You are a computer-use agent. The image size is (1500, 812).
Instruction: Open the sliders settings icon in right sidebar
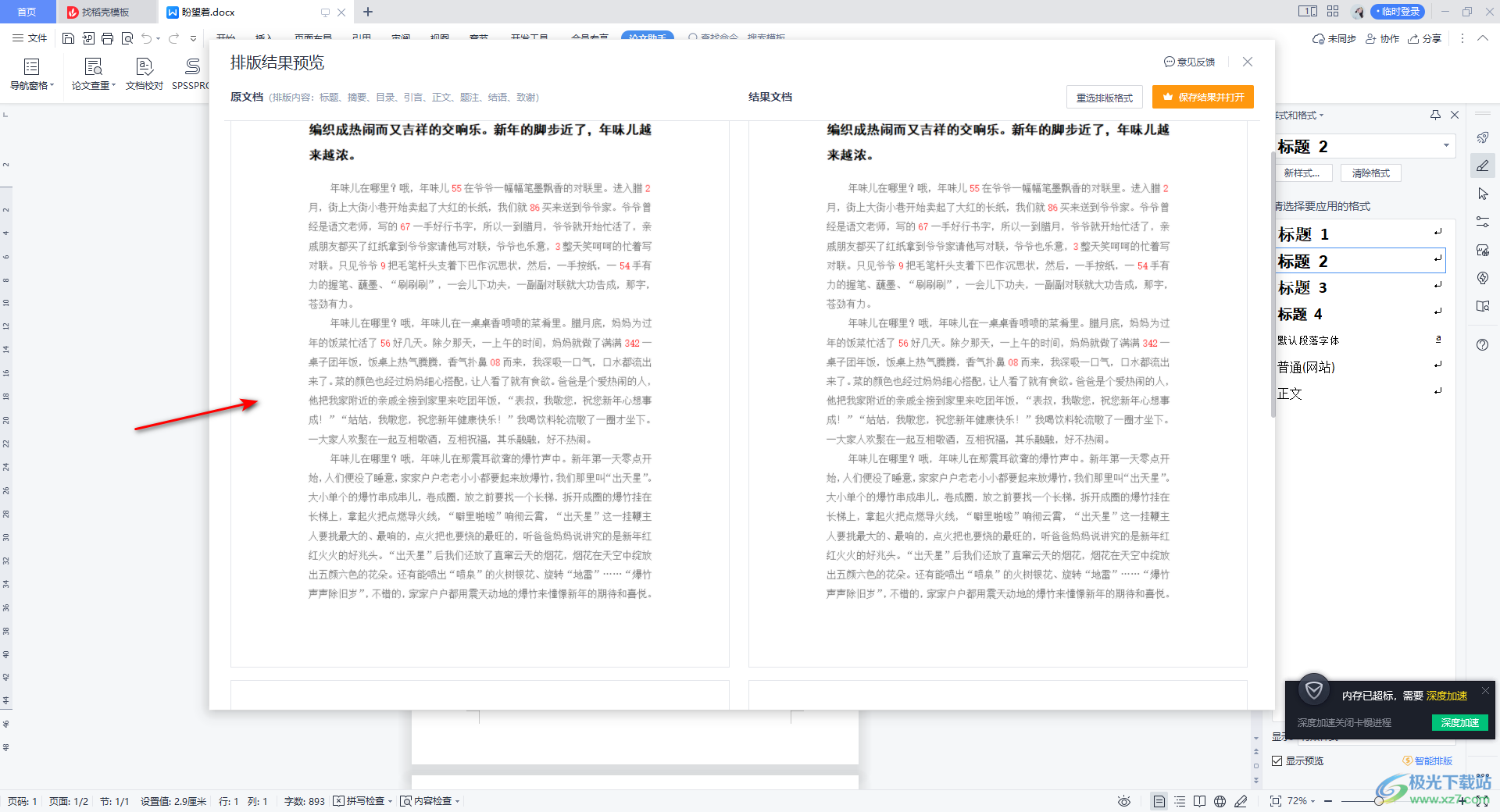click(1483, 222)
